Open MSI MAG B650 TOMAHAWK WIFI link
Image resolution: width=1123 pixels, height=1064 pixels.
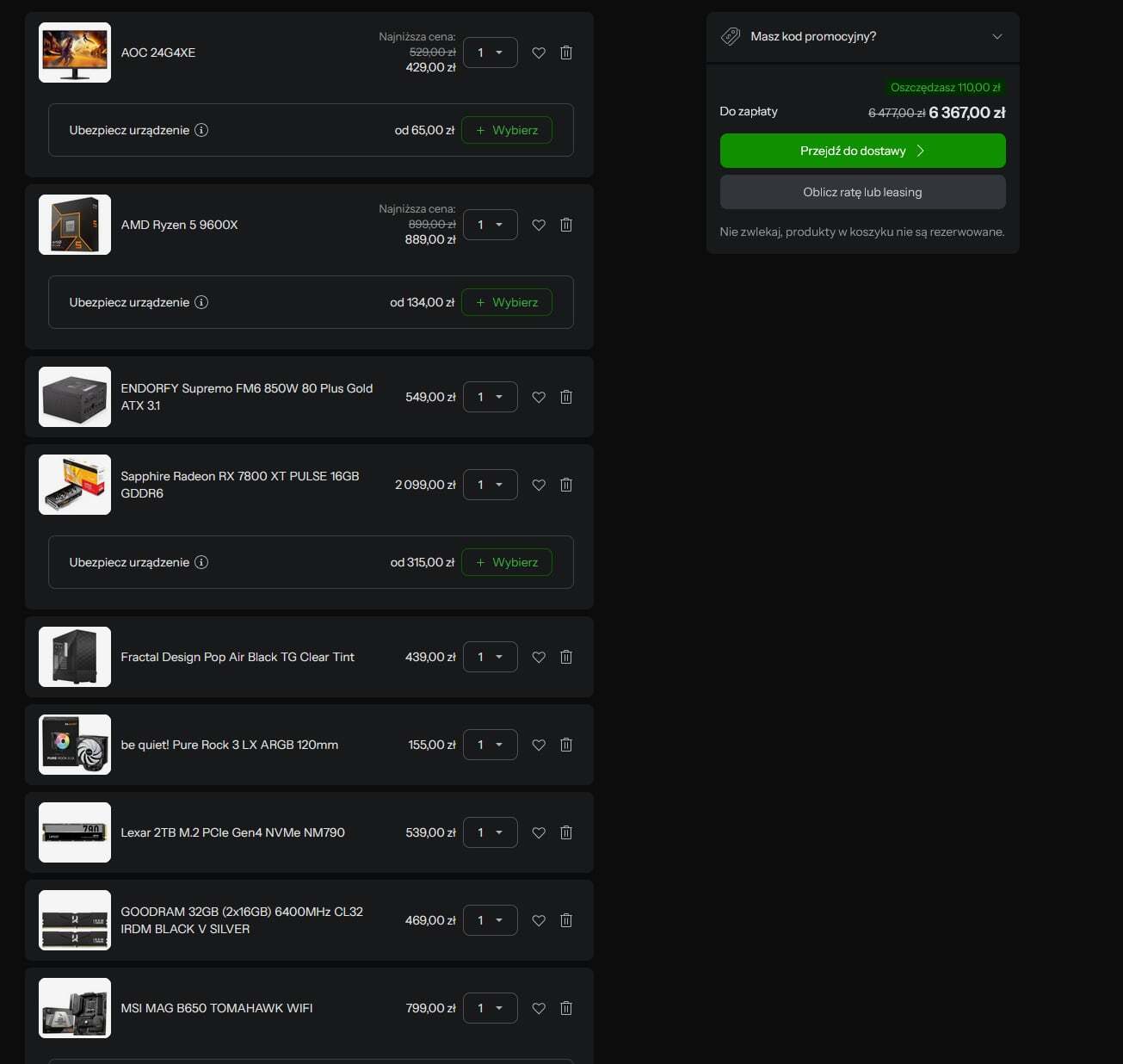[x=217, y=1008]
